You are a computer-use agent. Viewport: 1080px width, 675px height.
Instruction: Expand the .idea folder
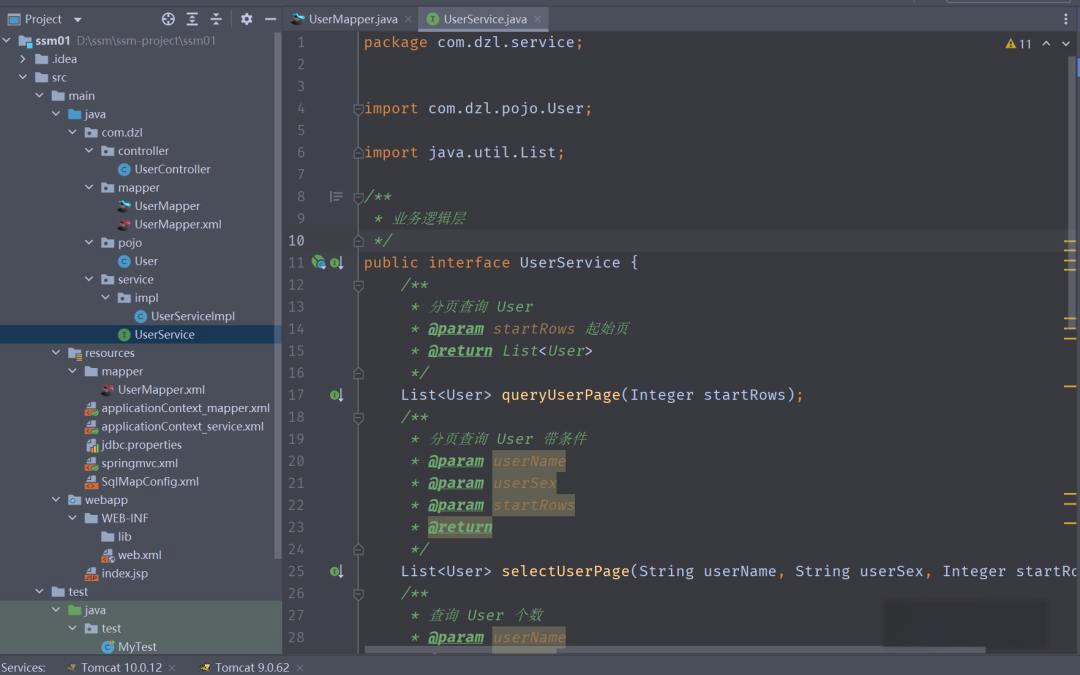pos(23,59)
